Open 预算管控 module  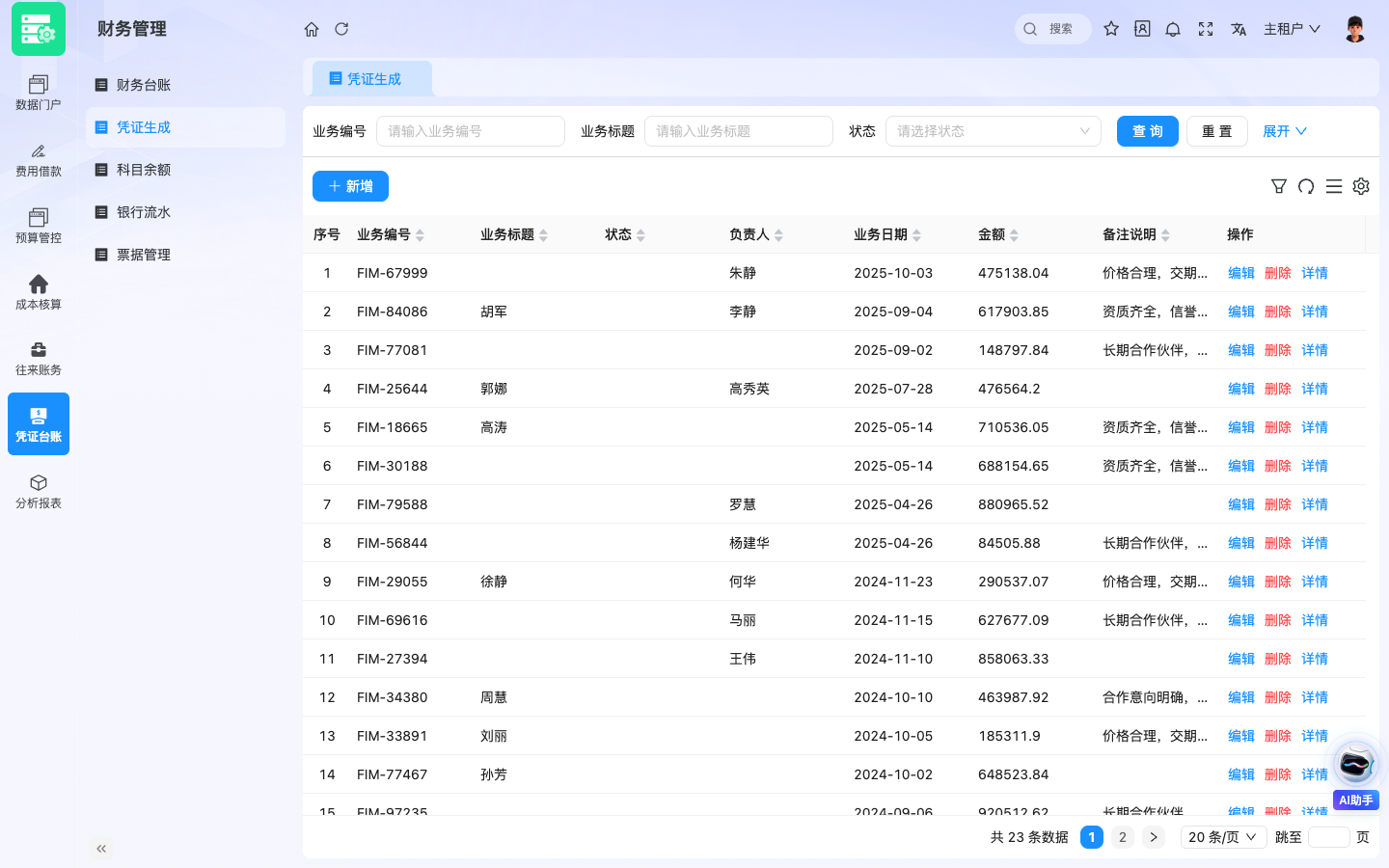tap(39, 226)
